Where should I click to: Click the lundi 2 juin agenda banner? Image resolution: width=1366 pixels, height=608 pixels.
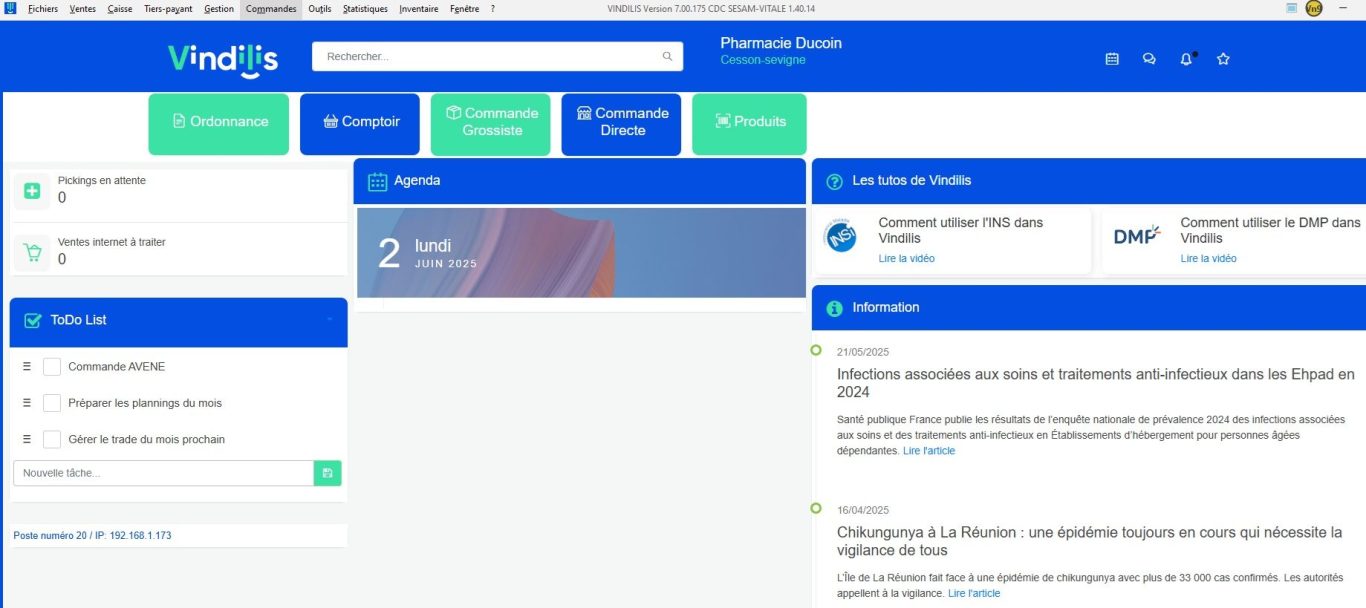(x=581, y=253)
